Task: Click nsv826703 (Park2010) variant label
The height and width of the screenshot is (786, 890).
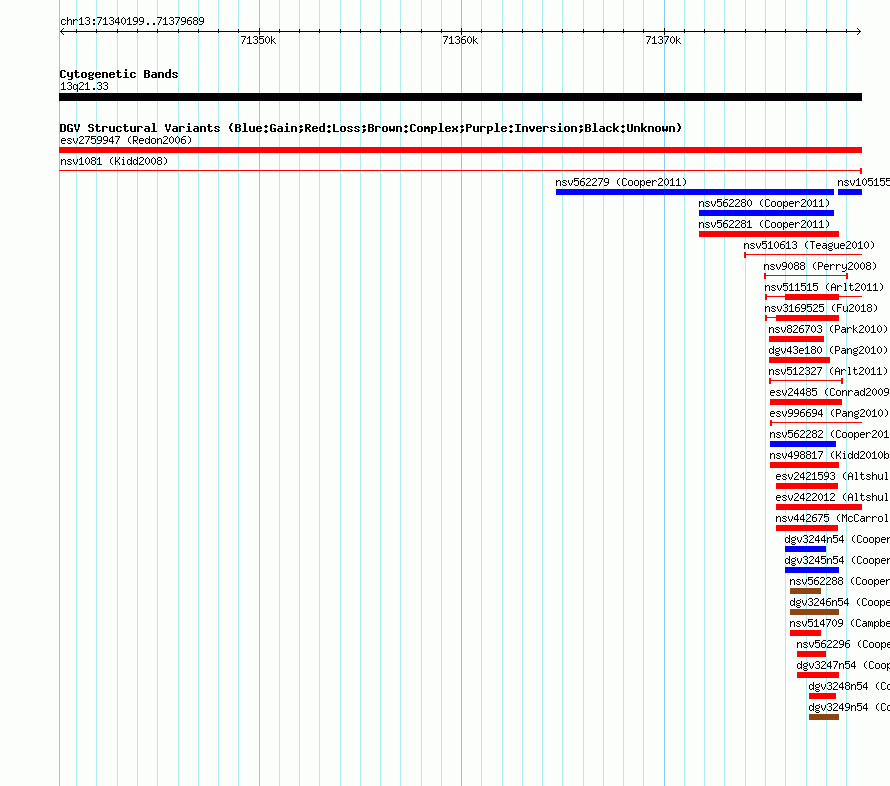Action: (828, 329)
